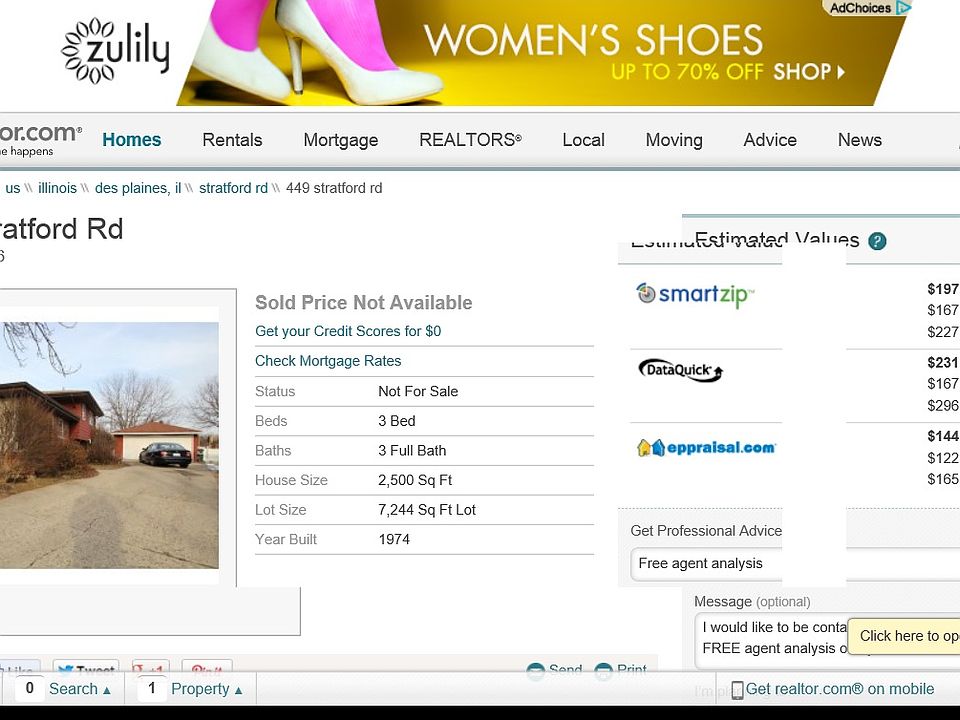
Task: Click Get realtor.com on mobile link
Action: coord(839,689)
